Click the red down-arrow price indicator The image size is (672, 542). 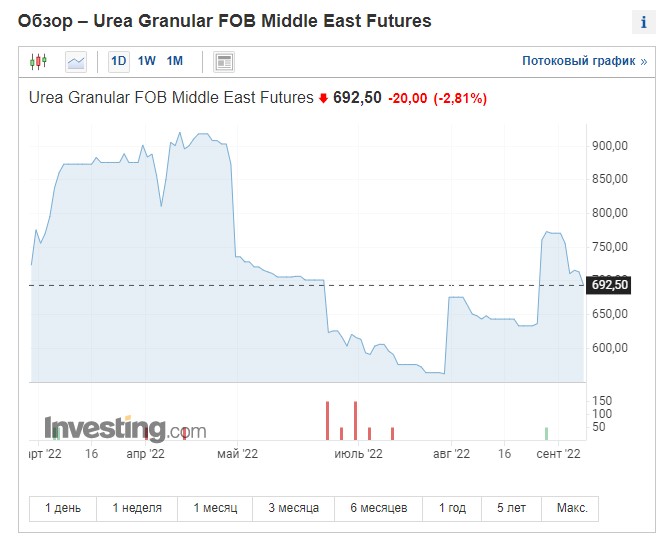pos(323,99)
